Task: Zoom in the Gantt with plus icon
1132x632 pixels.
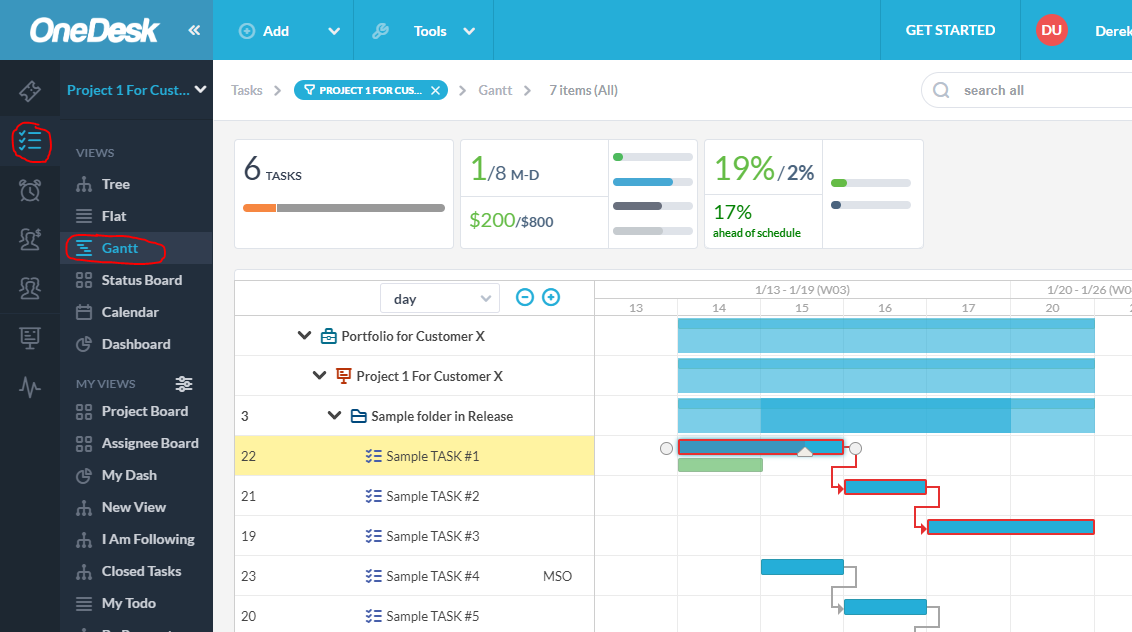Action: coord(551,298)
